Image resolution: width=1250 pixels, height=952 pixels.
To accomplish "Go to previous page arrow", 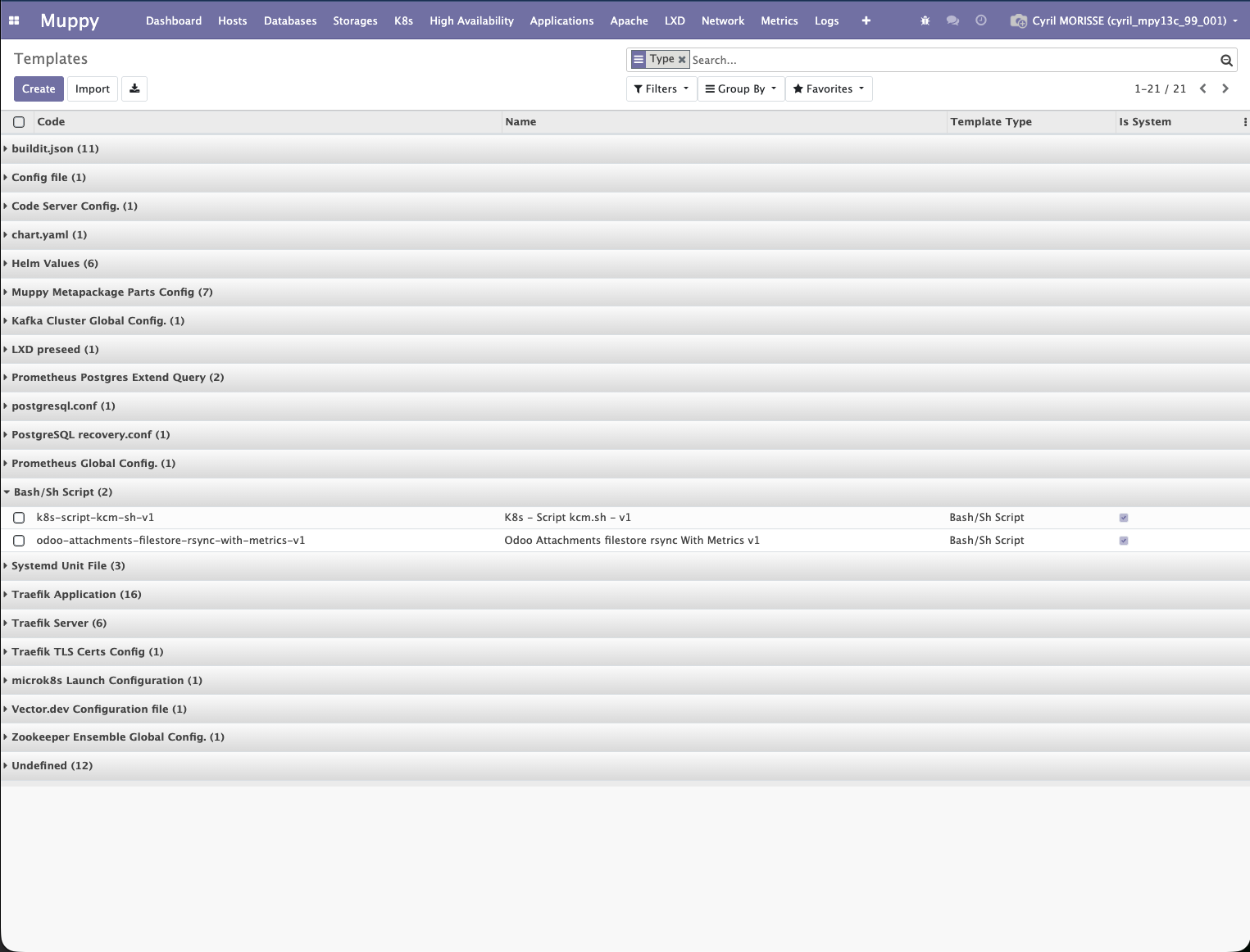I will [x=1202, y=88].
